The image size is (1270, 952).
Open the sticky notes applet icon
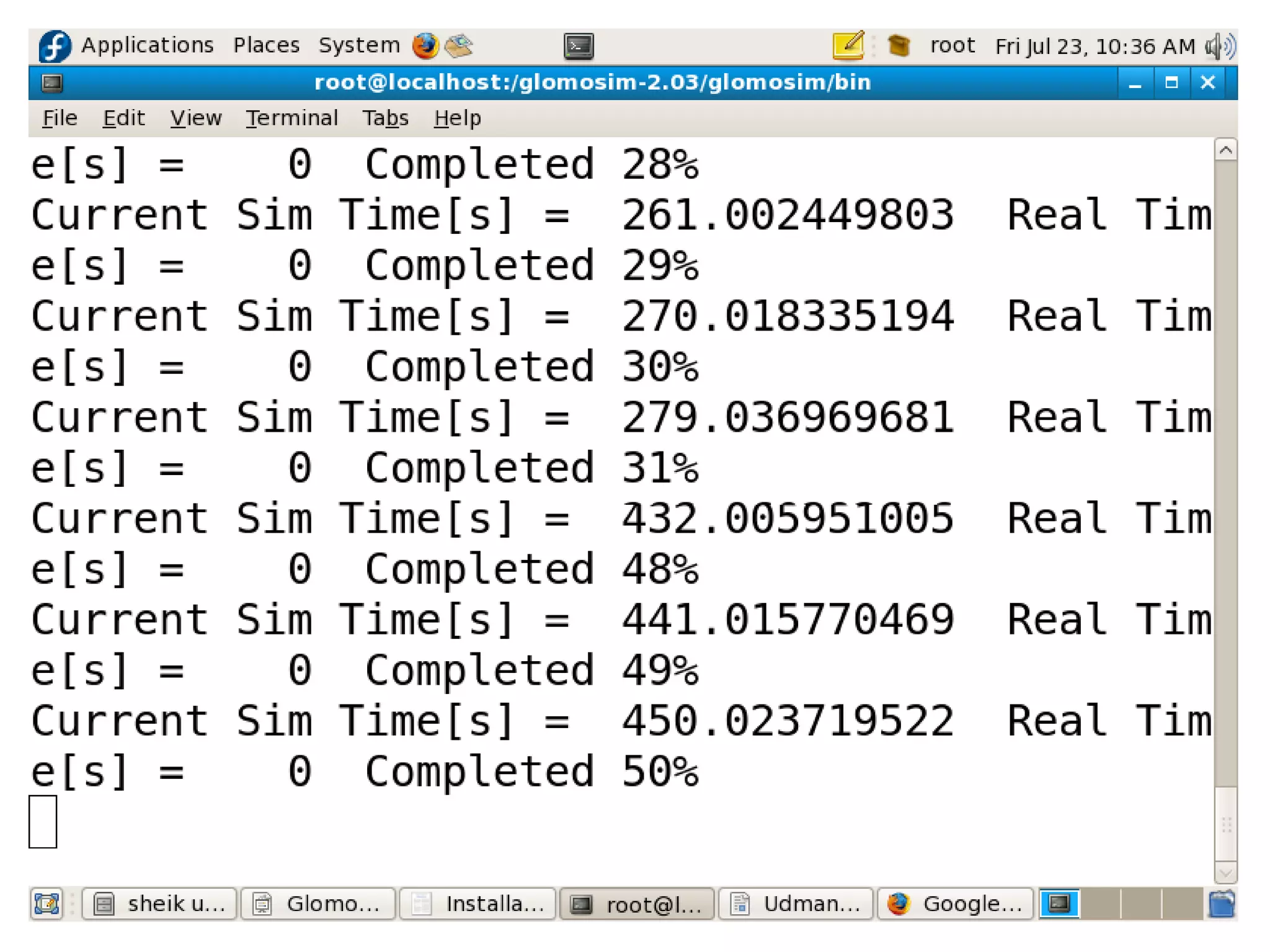(x=848, y=46)
